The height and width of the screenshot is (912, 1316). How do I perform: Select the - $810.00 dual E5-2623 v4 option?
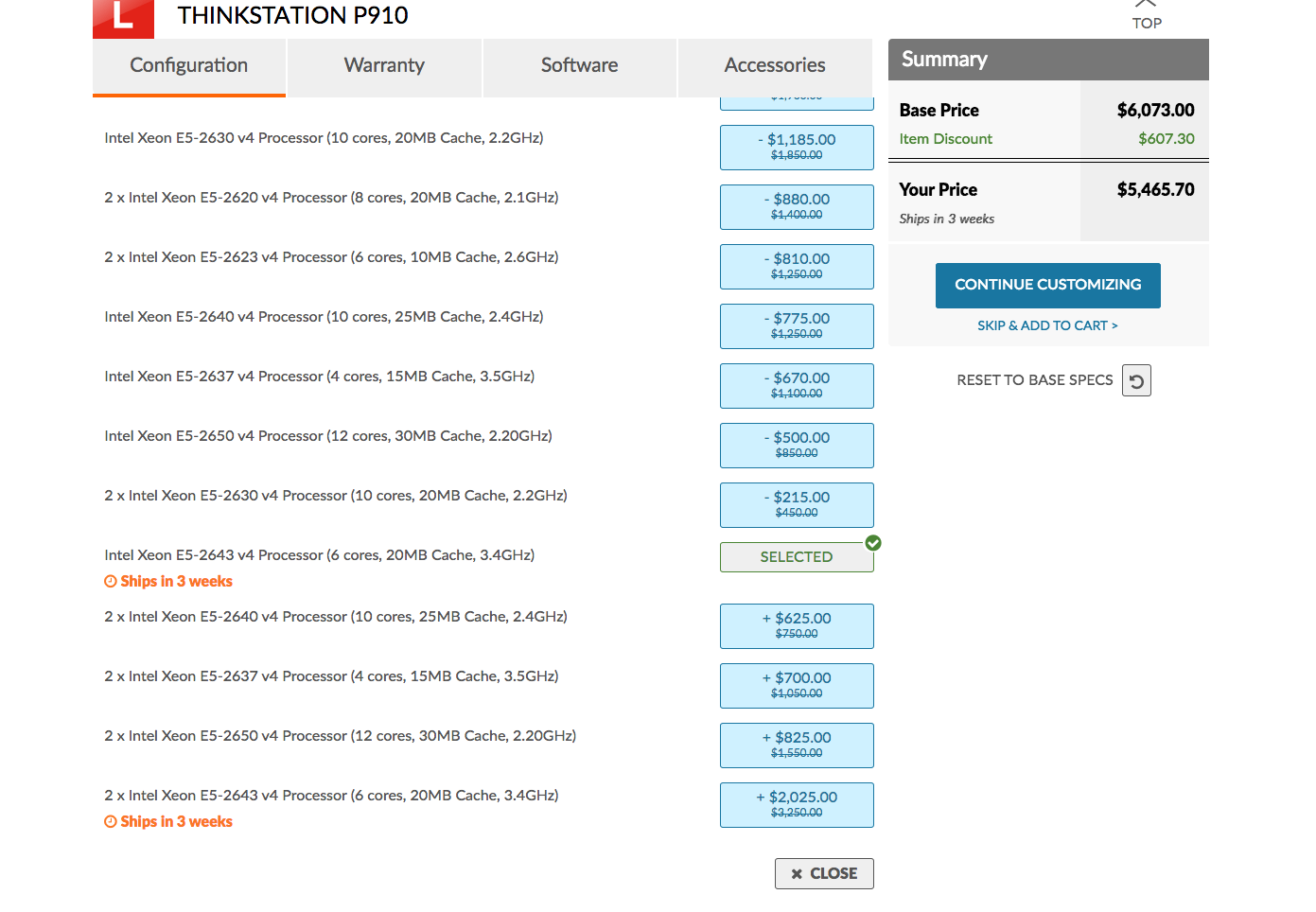(x=797, y=266)
